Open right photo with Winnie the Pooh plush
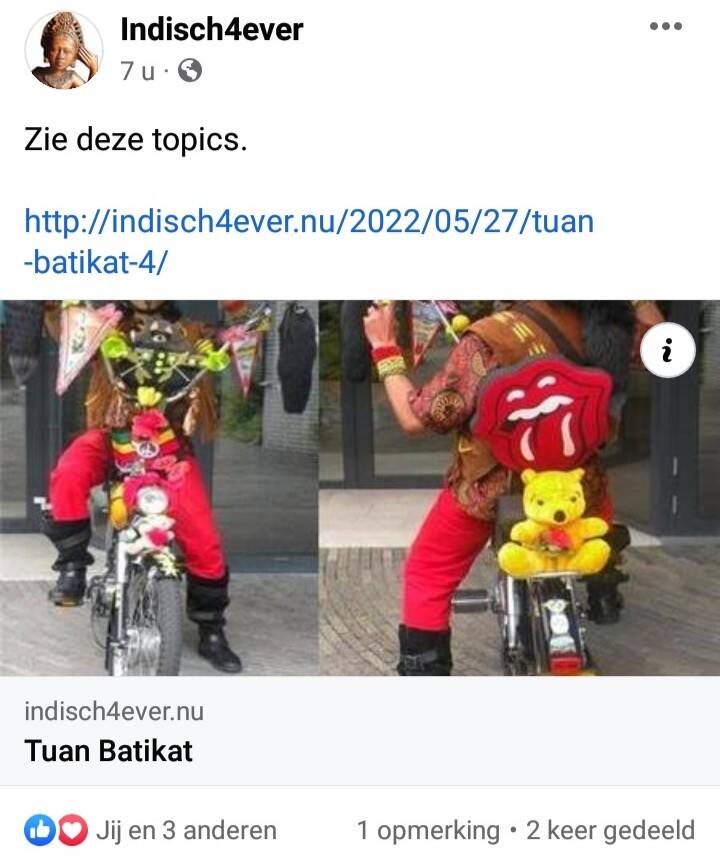The width and height of the screenshot is (720, 867). [x=520, y=488]
